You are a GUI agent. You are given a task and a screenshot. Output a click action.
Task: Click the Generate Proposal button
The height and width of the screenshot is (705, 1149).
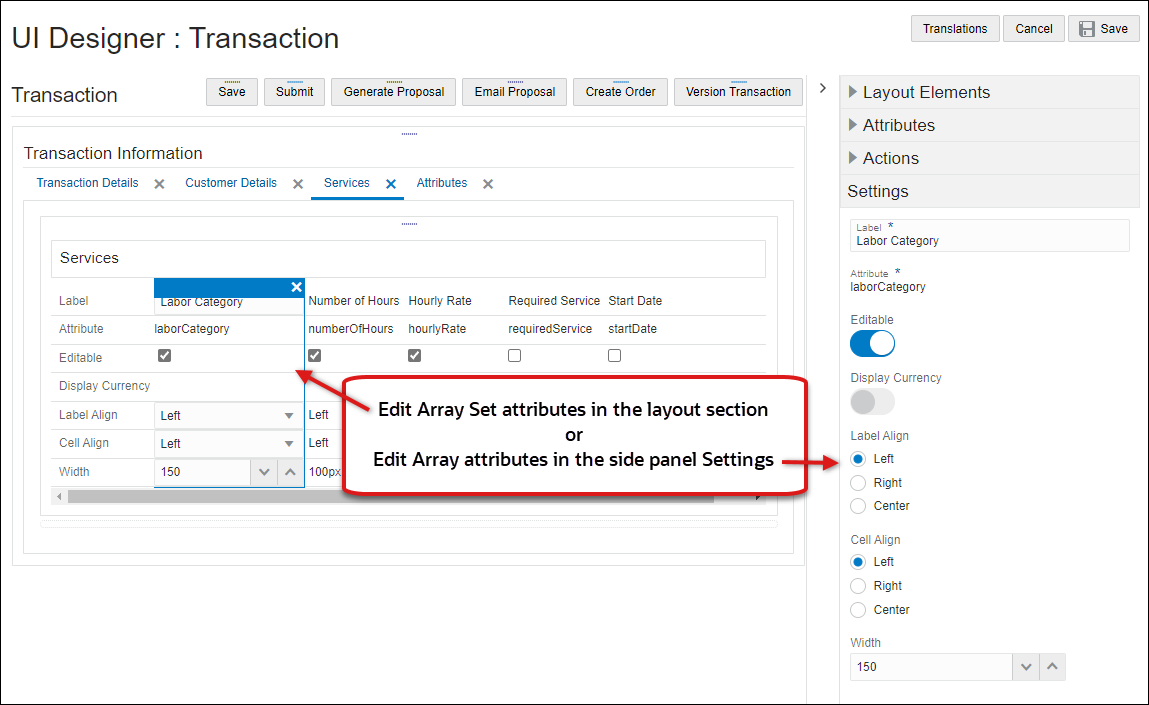tap(393, 91)
